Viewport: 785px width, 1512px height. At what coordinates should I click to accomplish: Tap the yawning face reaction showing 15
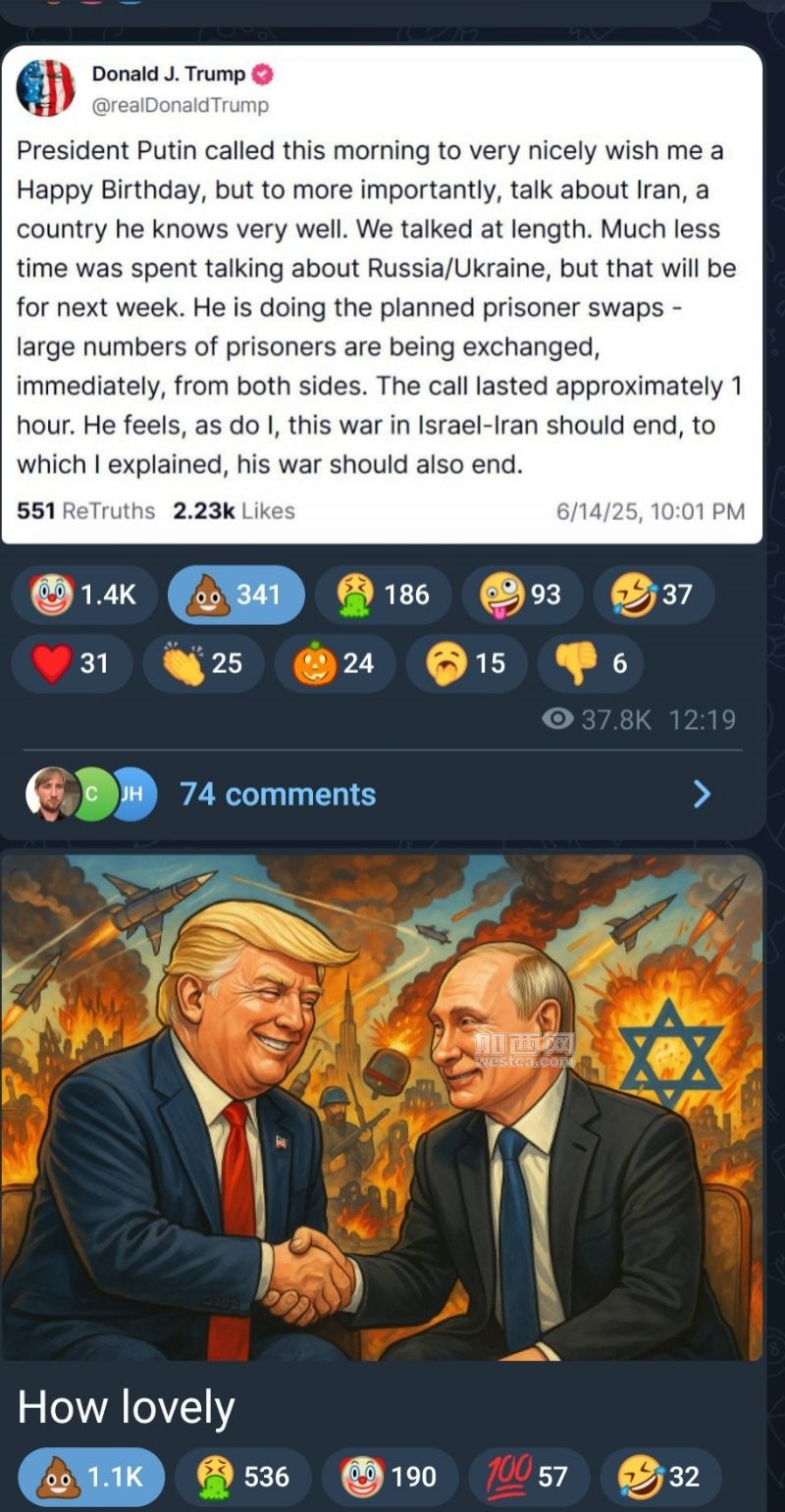coord(466,663)
